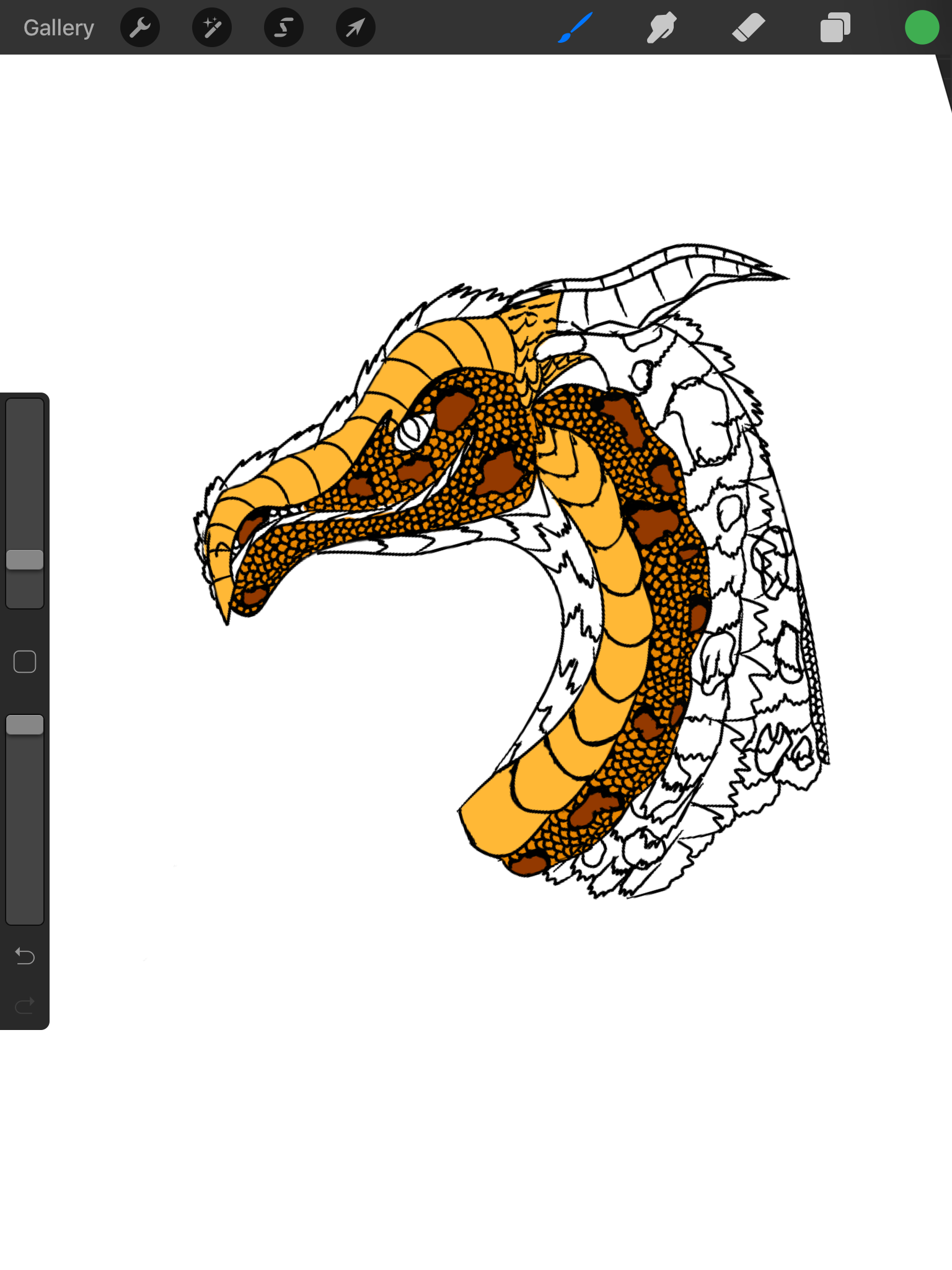The height and width of the screenshot is (1270, 952).
Task: Activate the Transform arrow tool
Action: pyautogui.click(x=356, y=28)
